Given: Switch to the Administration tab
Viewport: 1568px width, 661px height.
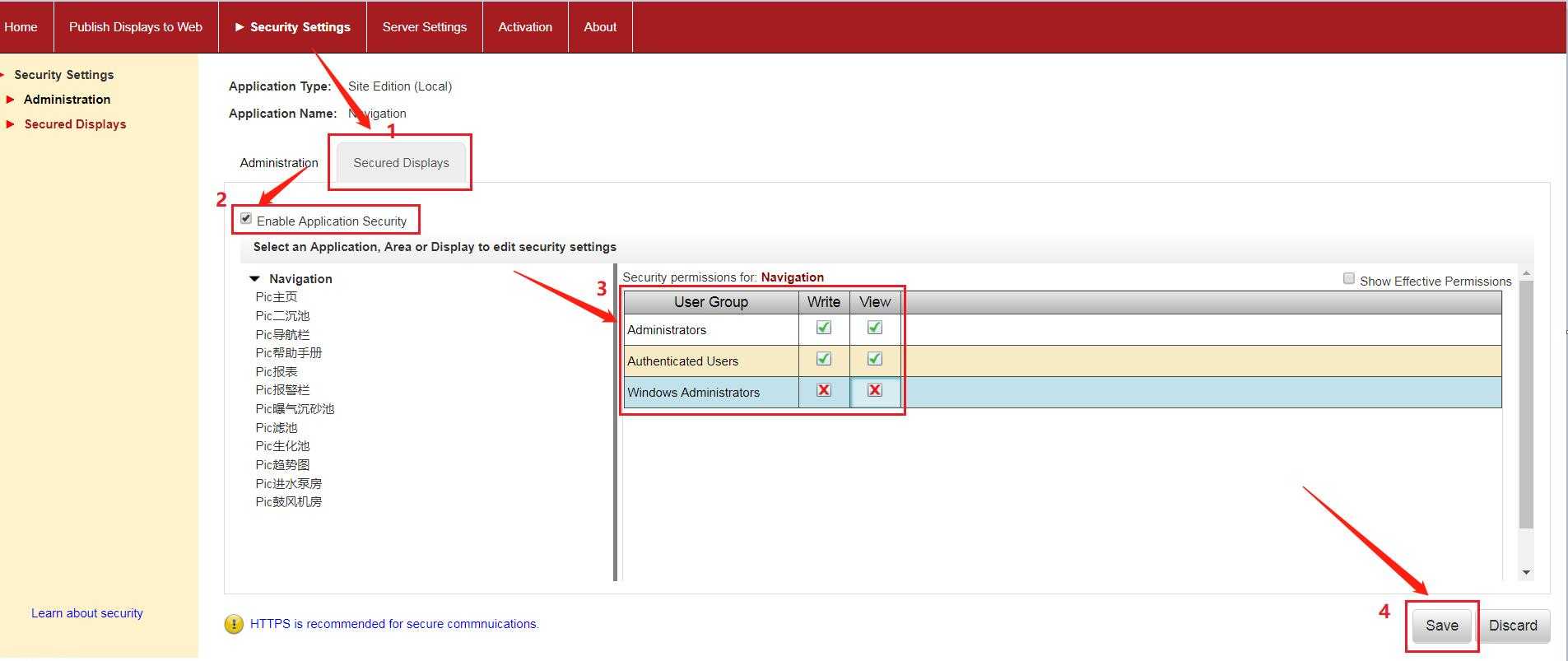Looking at the screenshot, I should pyautogui.click(x=279, y=163).
